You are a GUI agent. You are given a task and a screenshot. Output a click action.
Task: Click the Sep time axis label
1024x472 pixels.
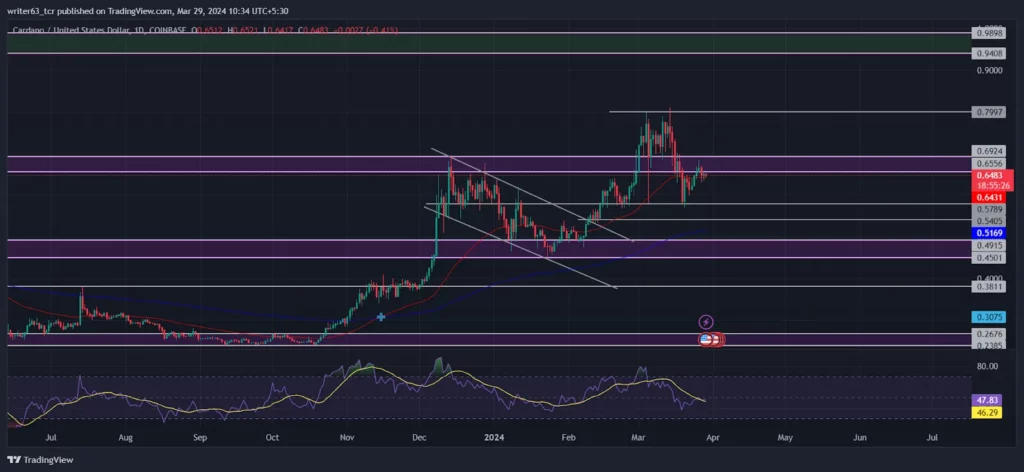[200, 437]
